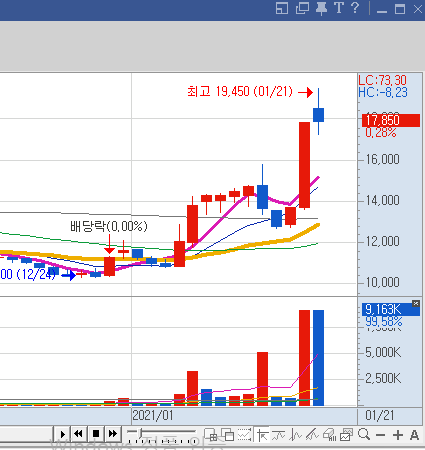Start chart replay with the play button
The width and height of the screenshot is (425, 450).
click(x=62, y=434)
